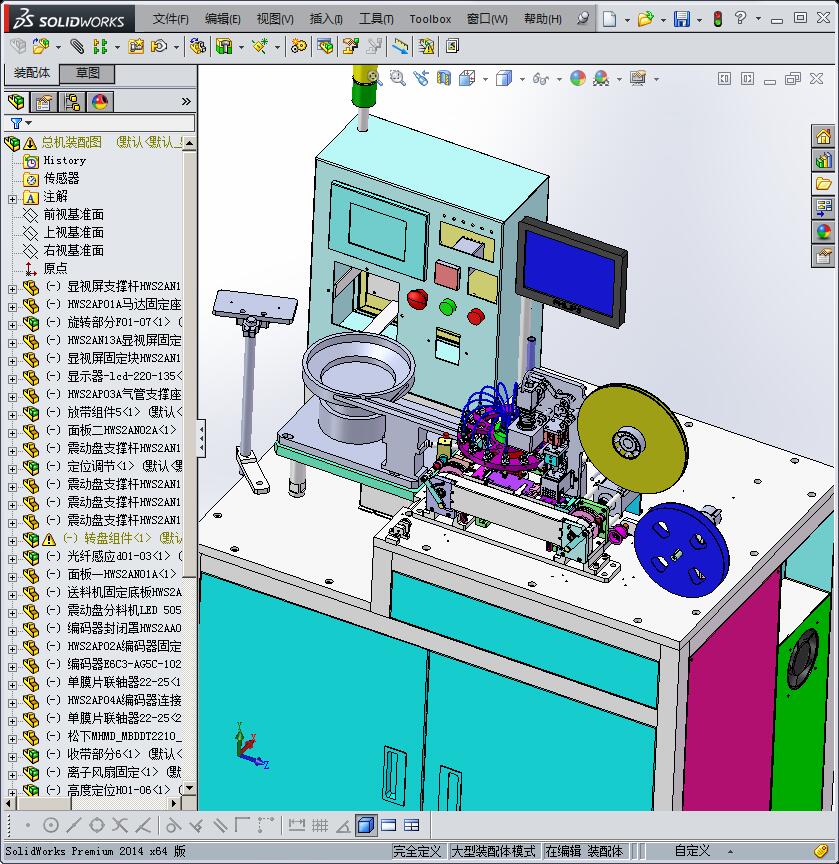
Task: Click the Assembly Features icon
Action: (x=223, y=46)
